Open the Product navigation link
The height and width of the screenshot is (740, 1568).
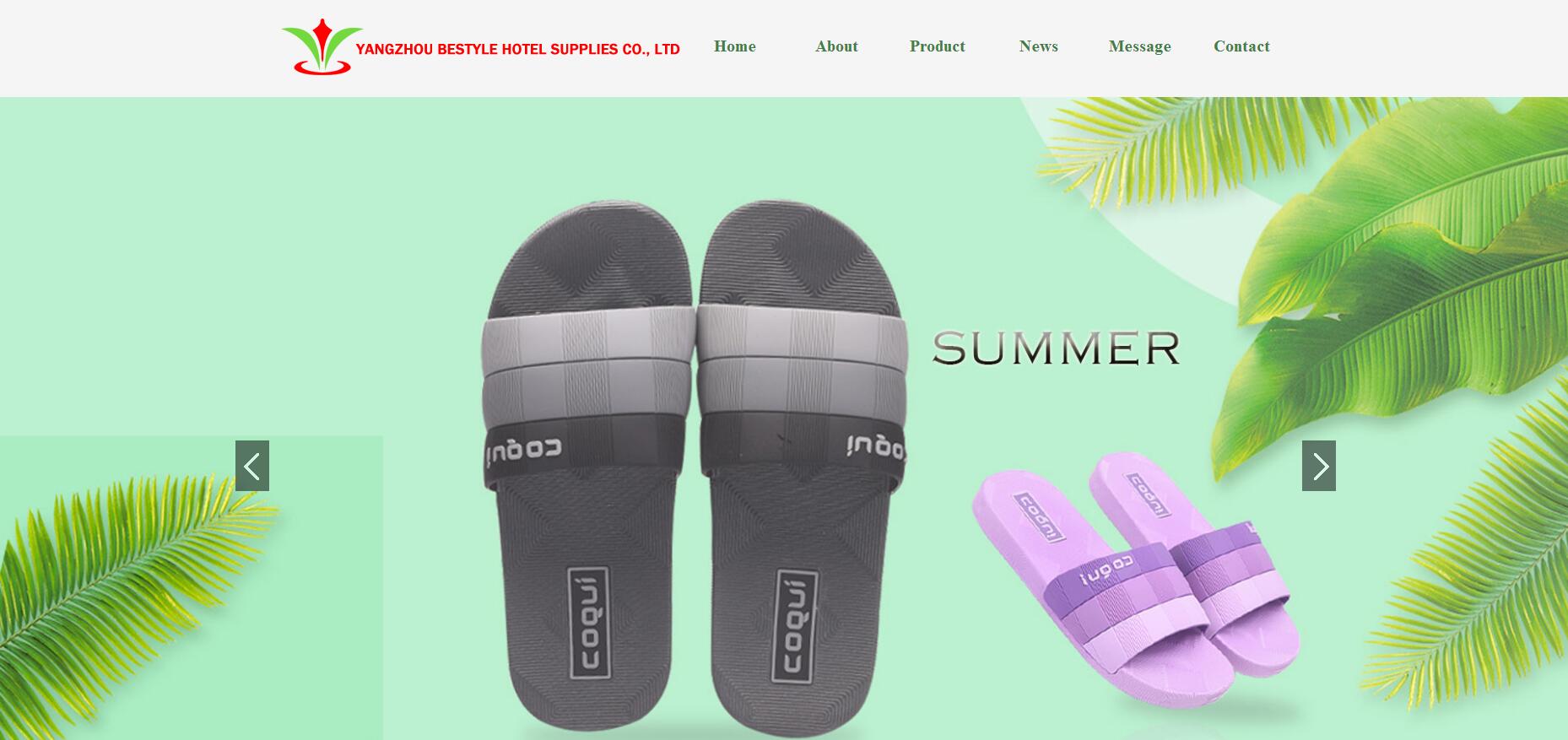(x=937, y=46)
